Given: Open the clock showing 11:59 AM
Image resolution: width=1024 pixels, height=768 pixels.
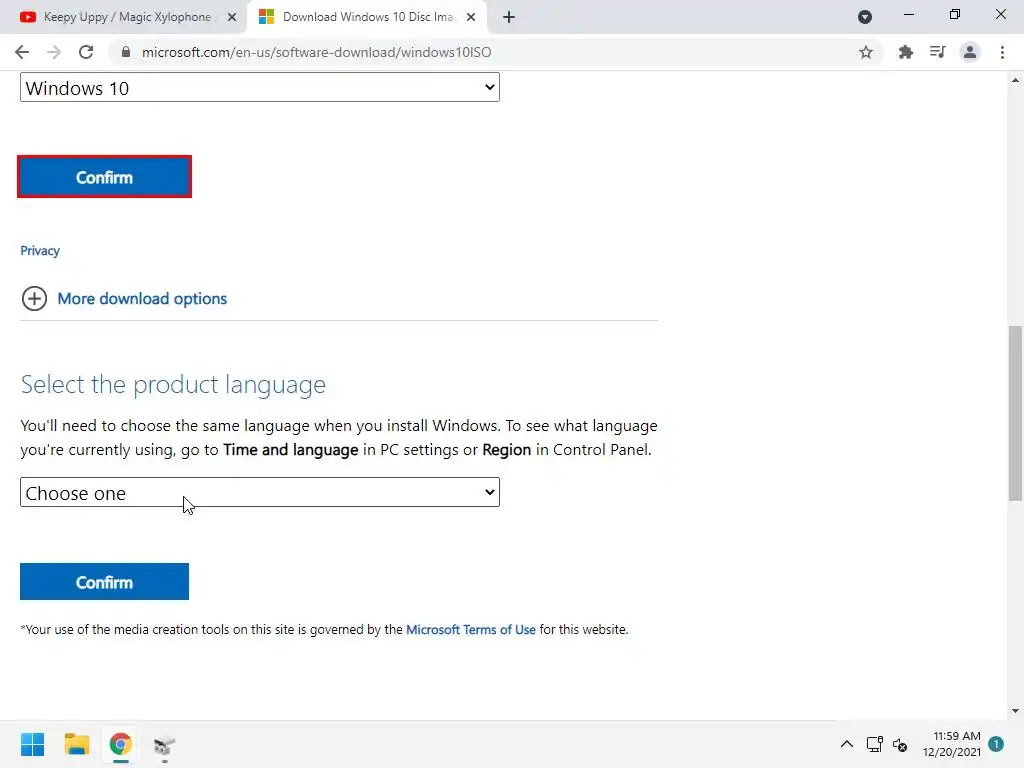Looking at the screenshot, I should click(x=952, y=744).
